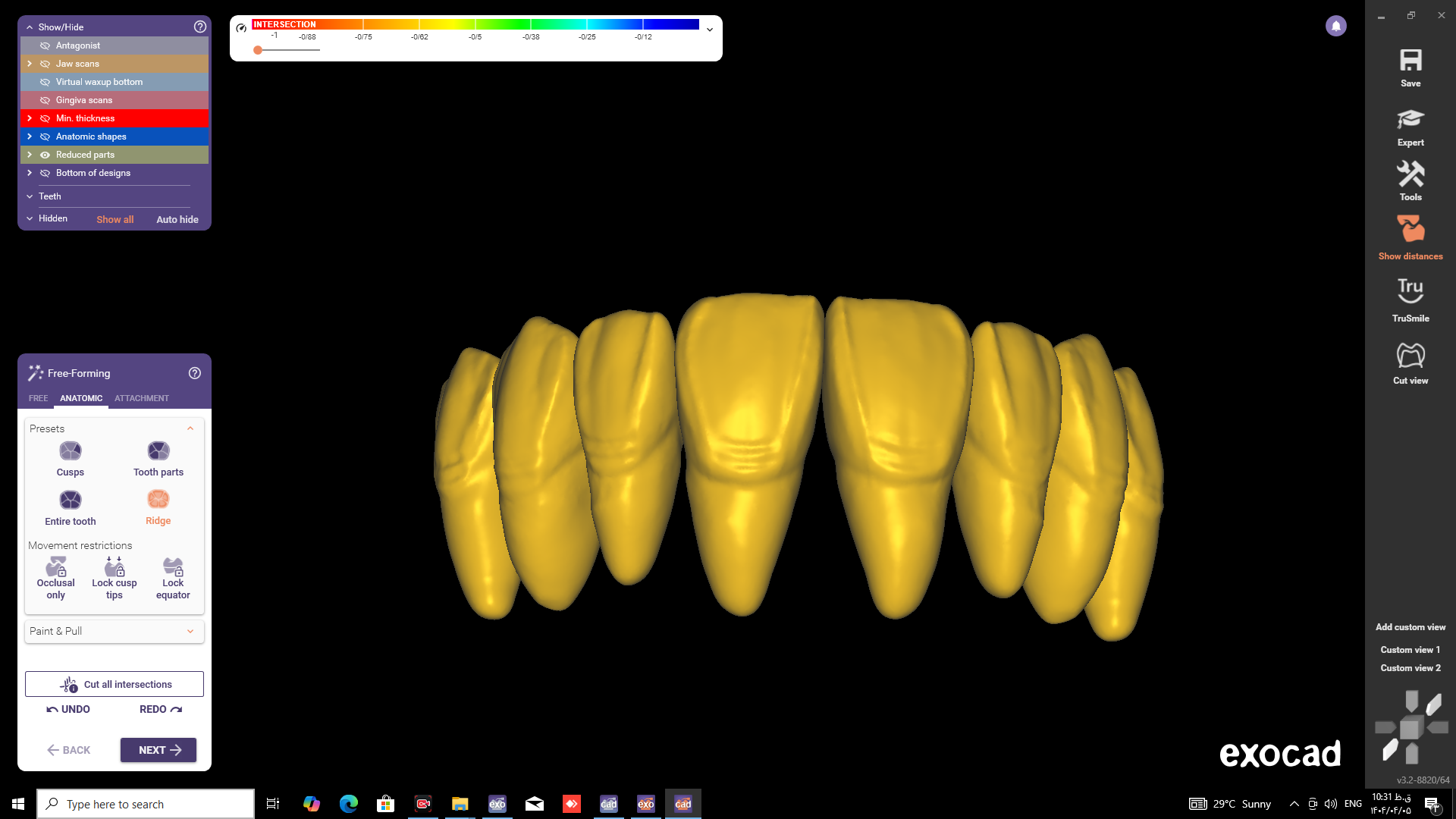Expand the Jaw scans group
This screenshot has width=1456, height=819.
pos(29,64)
